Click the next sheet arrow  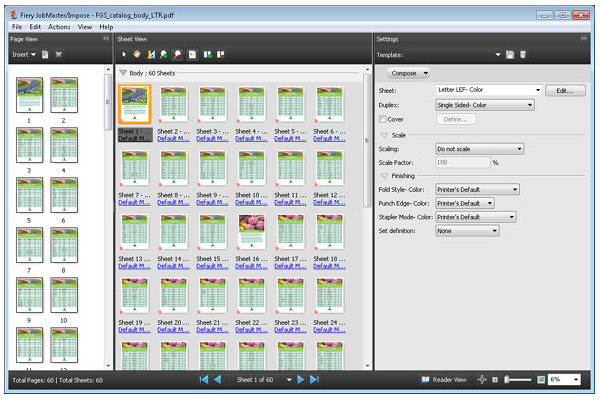coord(301,380)
